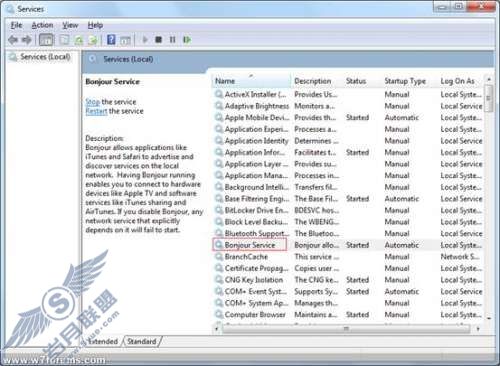Sort by the Log On As column header
Image resolution: width=500 pixels, height=366 pixels.
point(461,81)
